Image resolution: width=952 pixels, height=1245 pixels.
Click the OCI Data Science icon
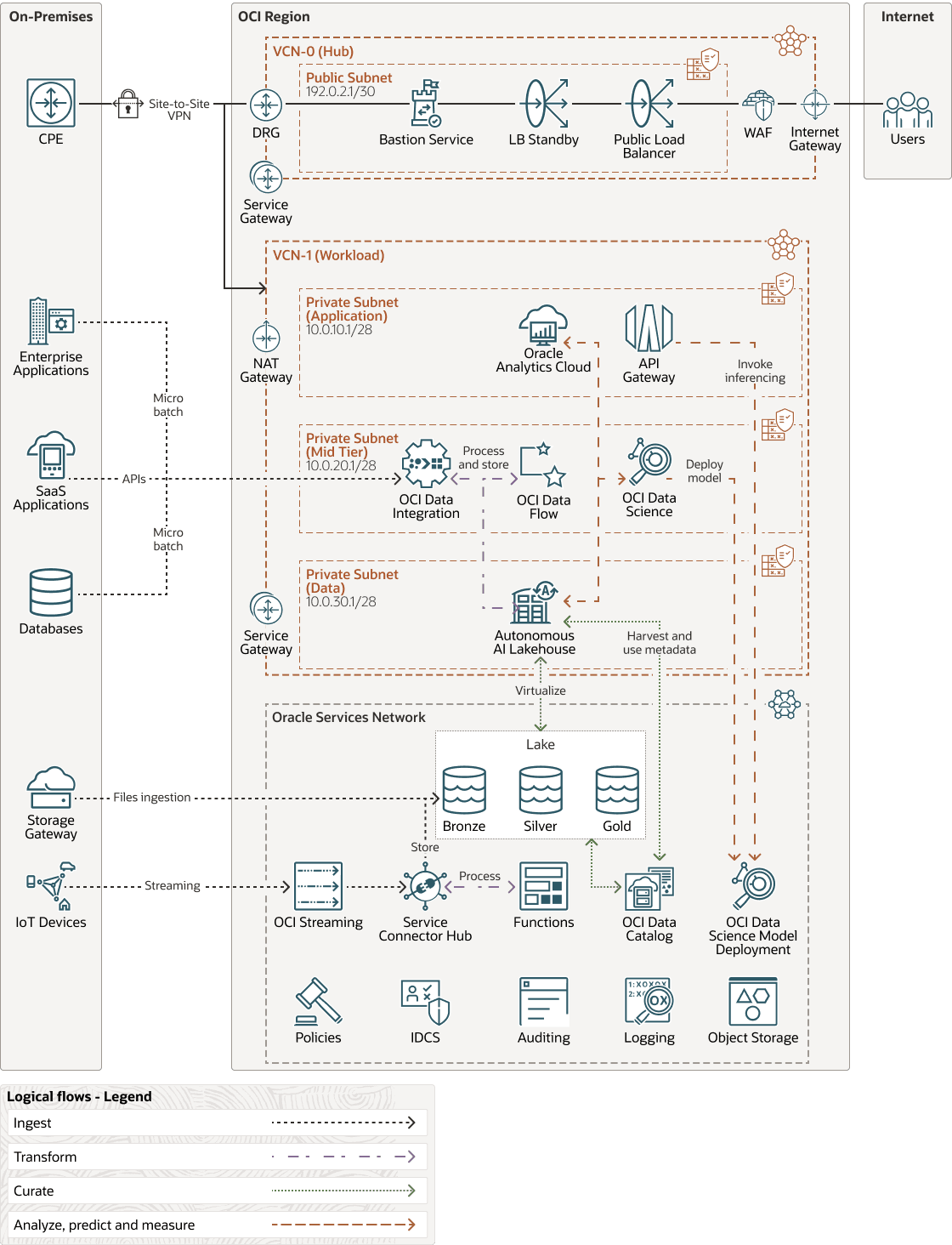(649, 462)
